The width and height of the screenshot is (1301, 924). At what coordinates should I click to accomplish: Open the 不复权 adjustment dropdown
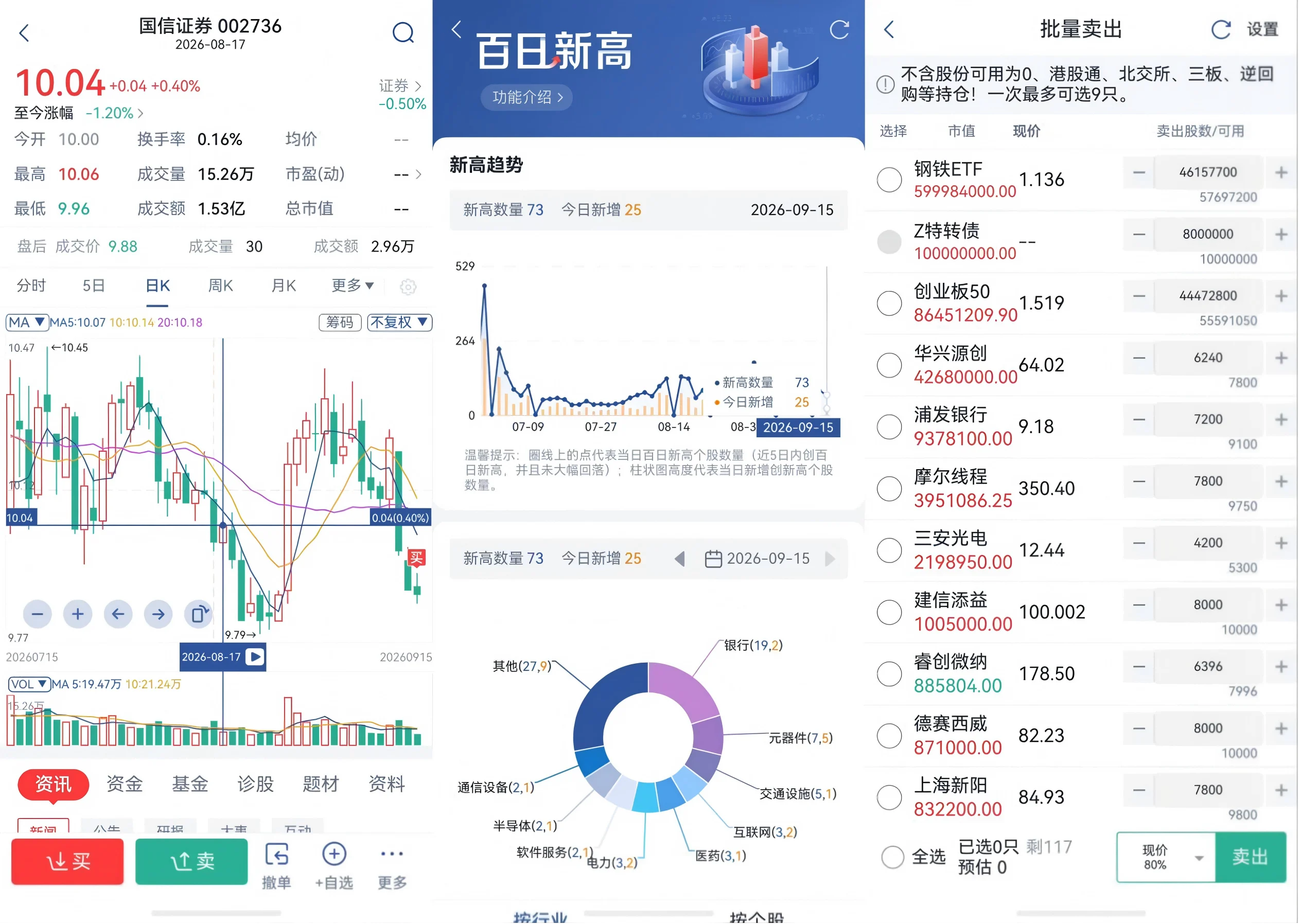click(399, 323)
